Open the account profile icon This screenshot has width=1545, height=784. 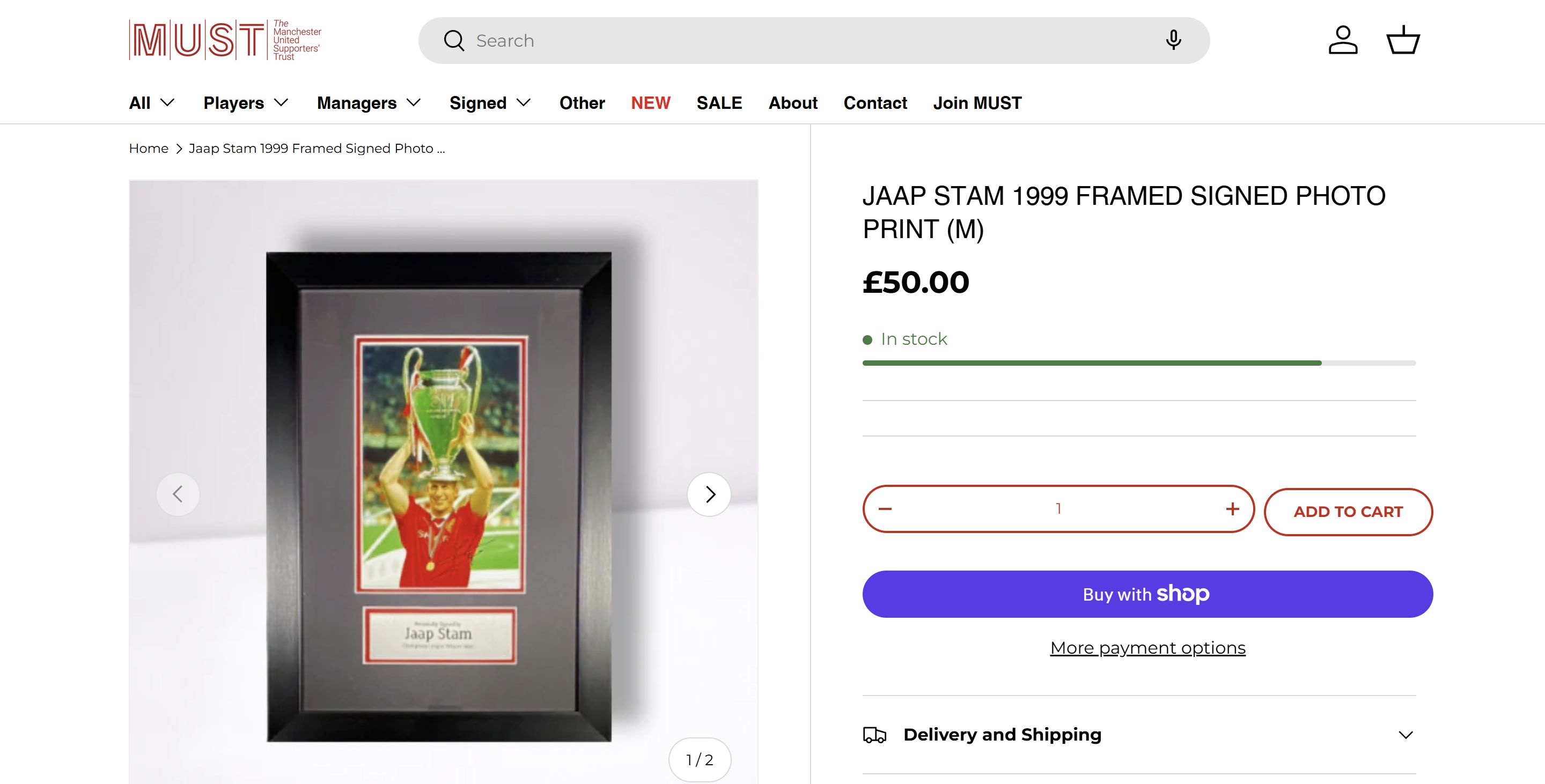click(1343, 40)
